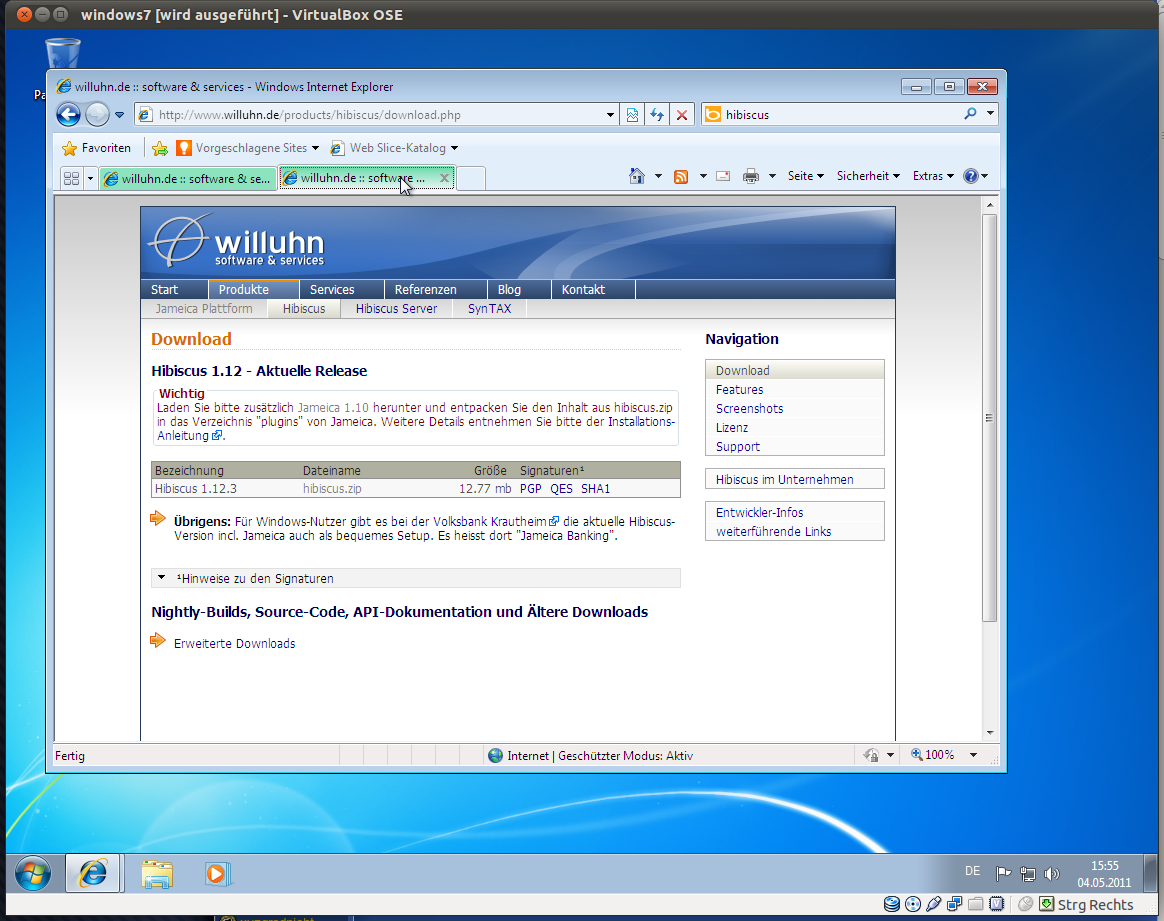Open the PGP signature link
The height and width of the screenshot is (921, 1164).
[531, 488]
